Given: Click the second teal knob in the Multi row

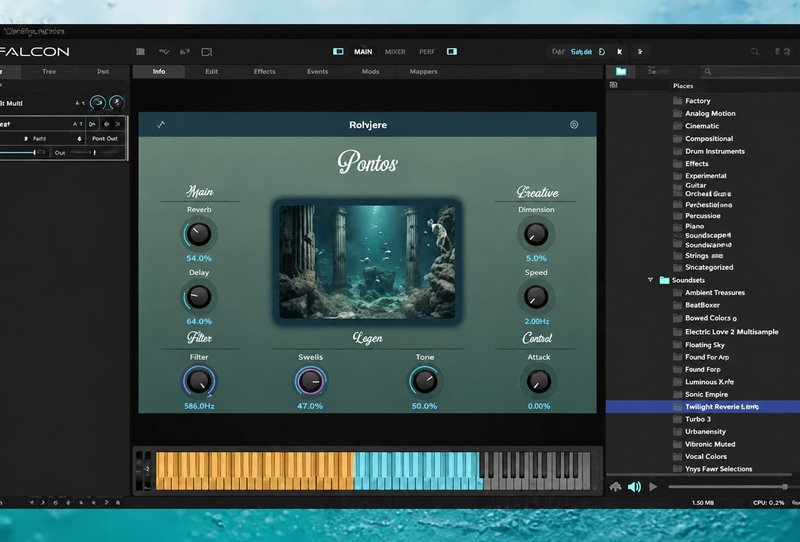Looking at the screenshot, I should (117, 103).
